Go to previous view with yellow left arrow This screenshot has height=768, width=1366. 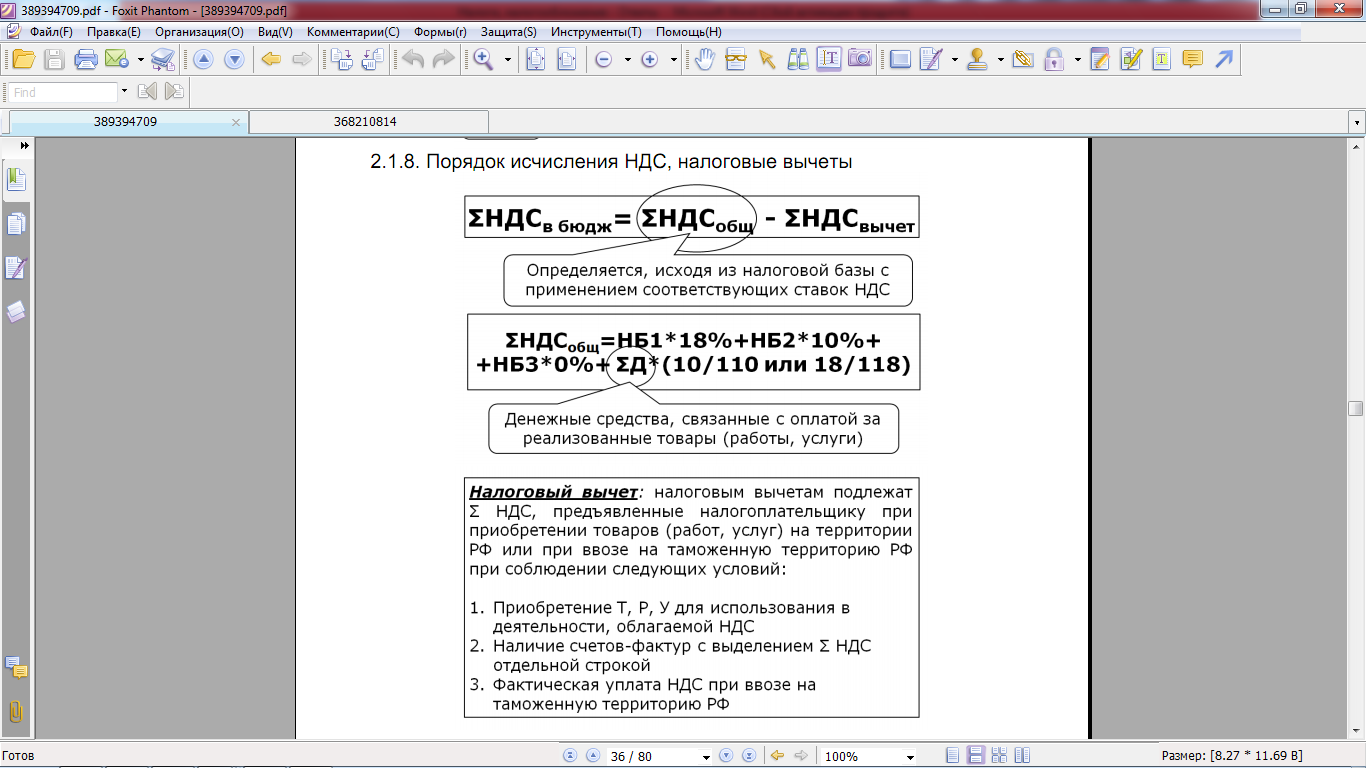[271, 59]
